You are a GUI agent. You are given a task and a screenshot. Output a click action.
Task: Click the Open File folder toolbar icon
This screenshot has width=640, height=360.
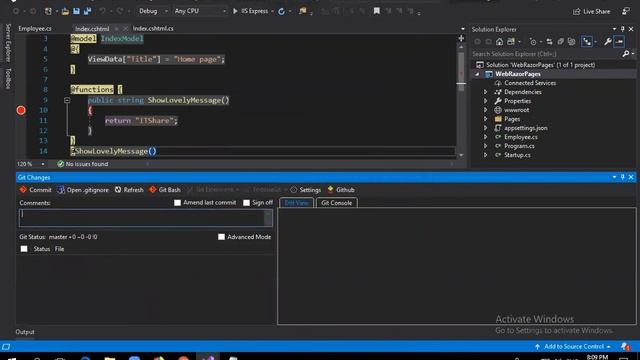point(65,11)
